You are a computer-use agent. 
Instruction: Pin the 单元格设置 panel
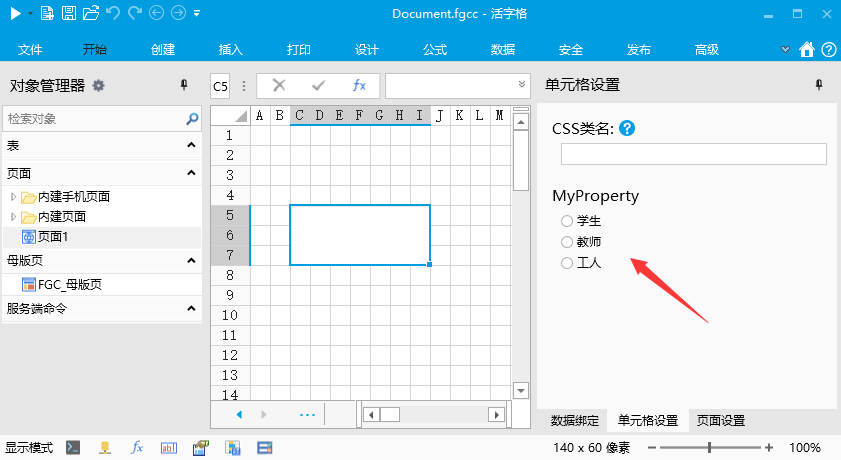pos(818,85)
